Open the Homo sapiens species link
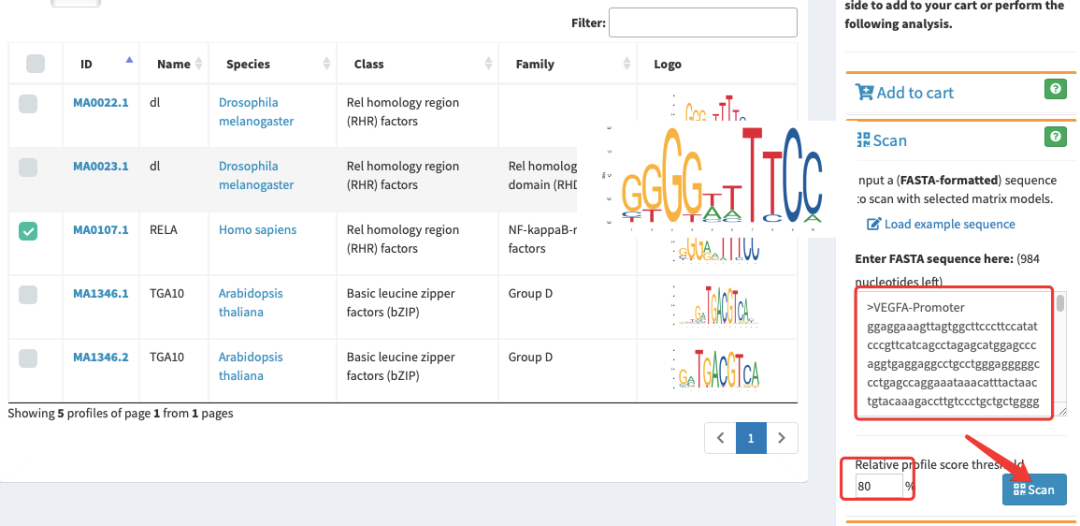Image resolution: width=1080 pixels, height=526 pixels. point(257,229)
